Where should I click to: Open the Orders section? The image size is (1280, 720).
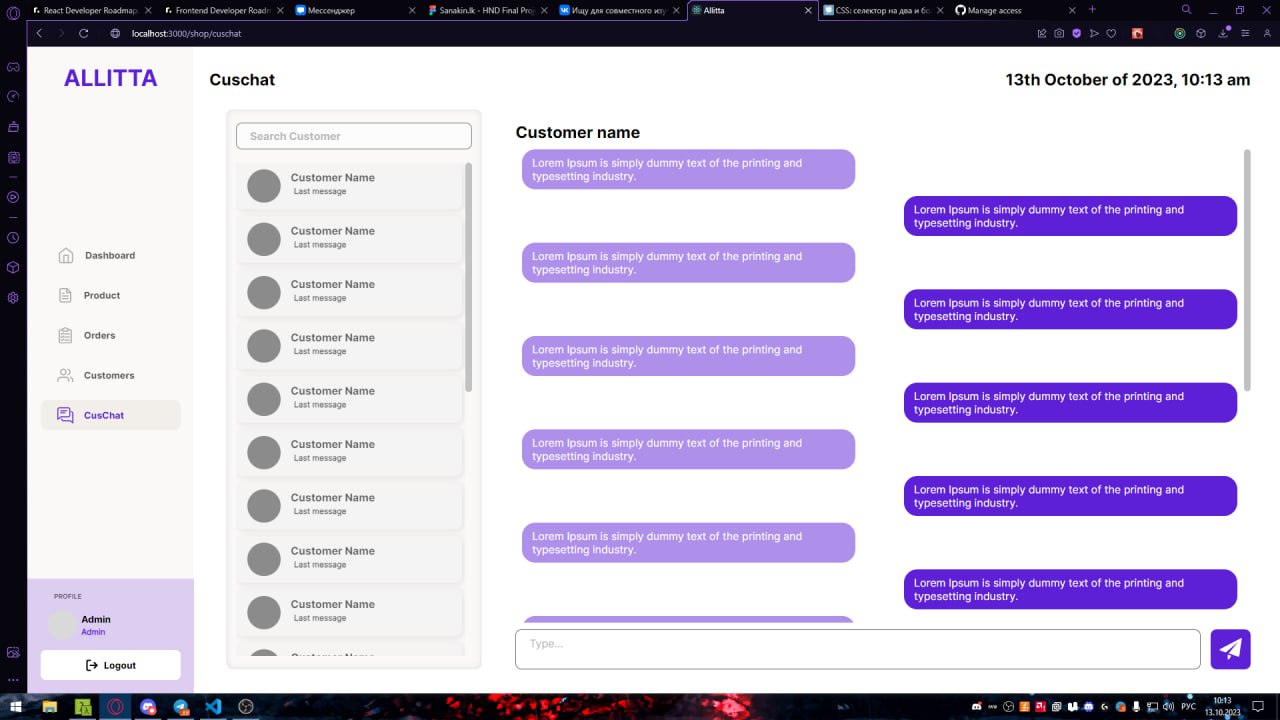coord(110,336)
